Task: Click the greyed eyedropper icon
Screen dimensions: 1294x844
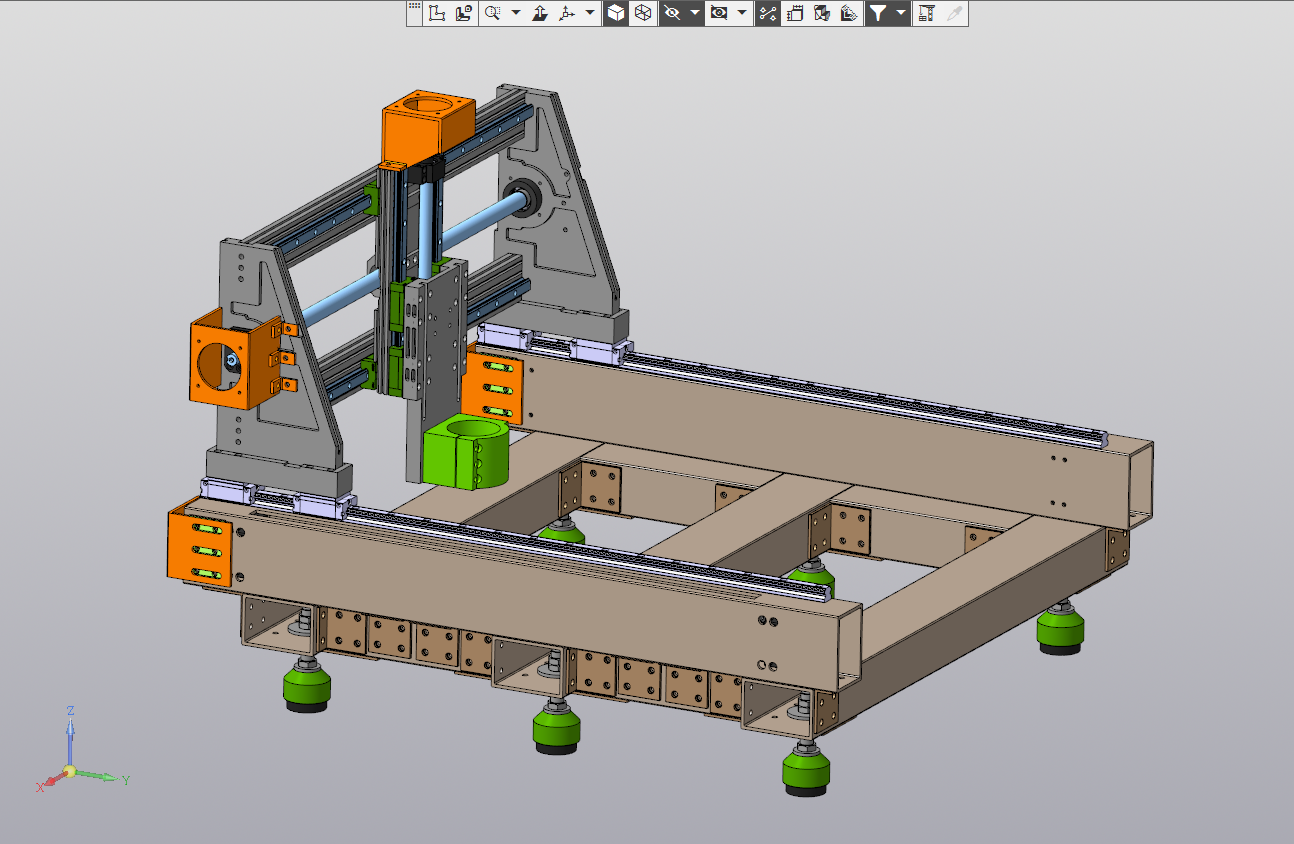Action: pos(954,14)
